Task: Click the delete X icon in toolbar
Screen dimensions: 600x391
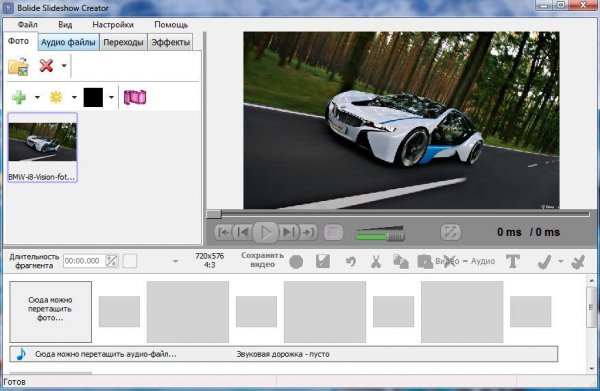Action: (x=451, y=261)
